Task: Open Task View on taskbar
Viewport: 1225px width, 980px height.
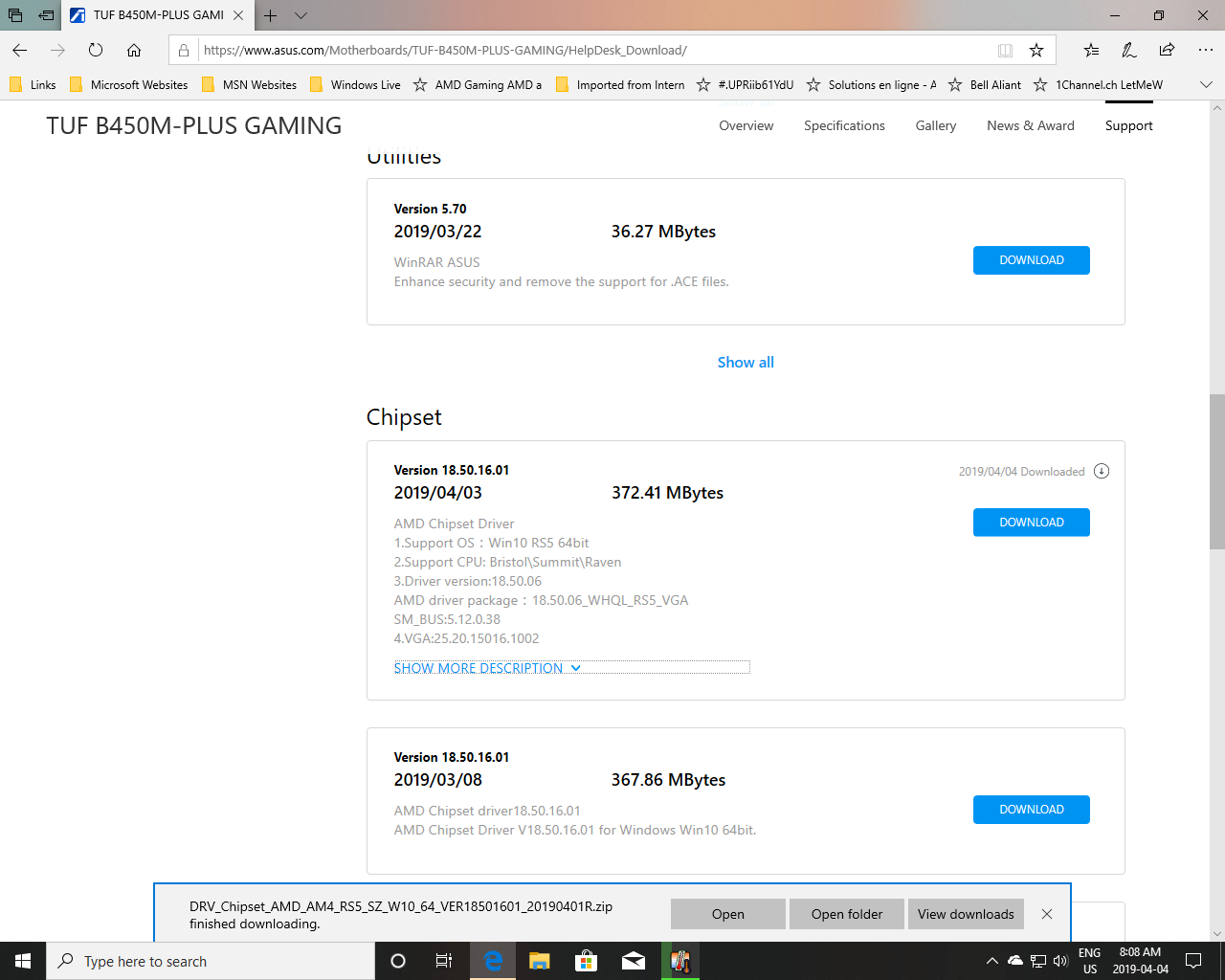Action: [x=444, y=961]
